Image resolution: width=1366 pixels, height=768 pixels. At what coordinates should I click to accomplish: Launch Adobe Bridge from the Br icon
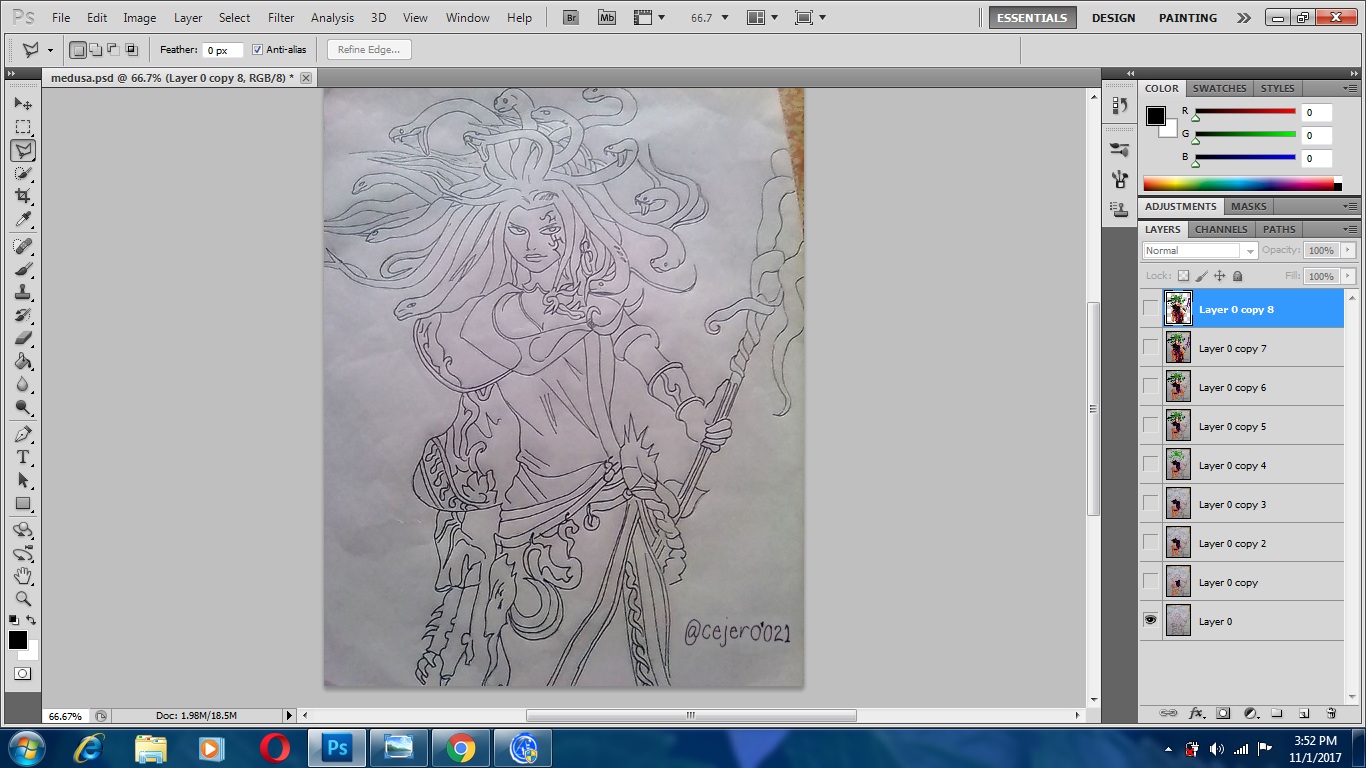[571, 17]
